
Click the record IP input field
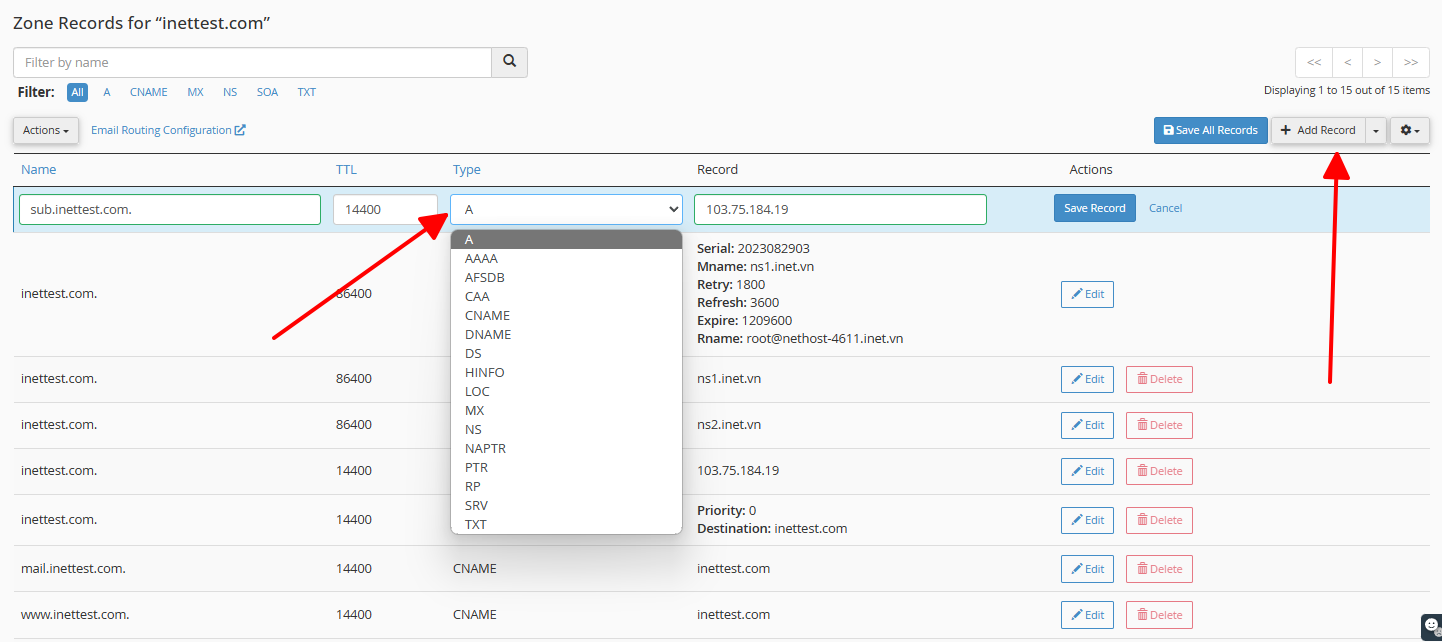(x=840, y=209)
